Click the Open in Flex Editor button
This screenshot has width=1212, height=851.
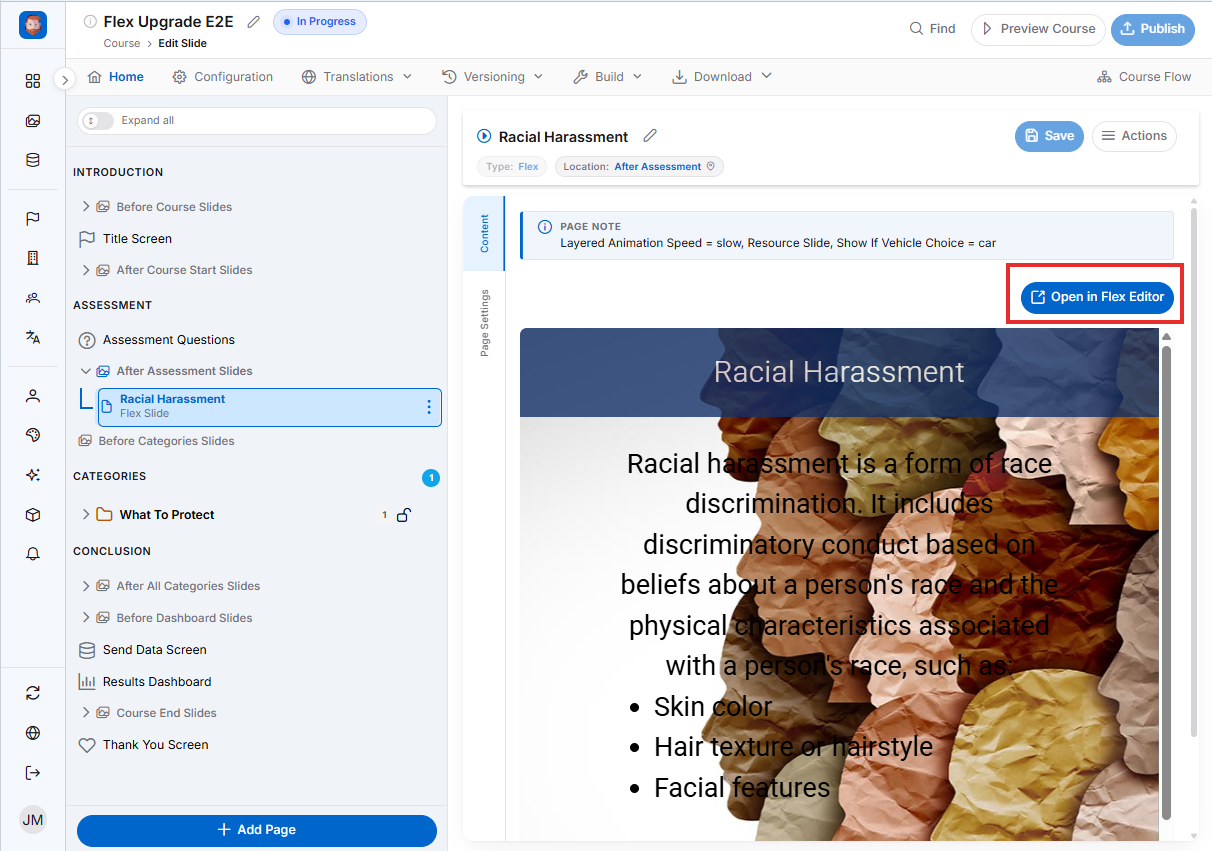(x=1097, y=297)
